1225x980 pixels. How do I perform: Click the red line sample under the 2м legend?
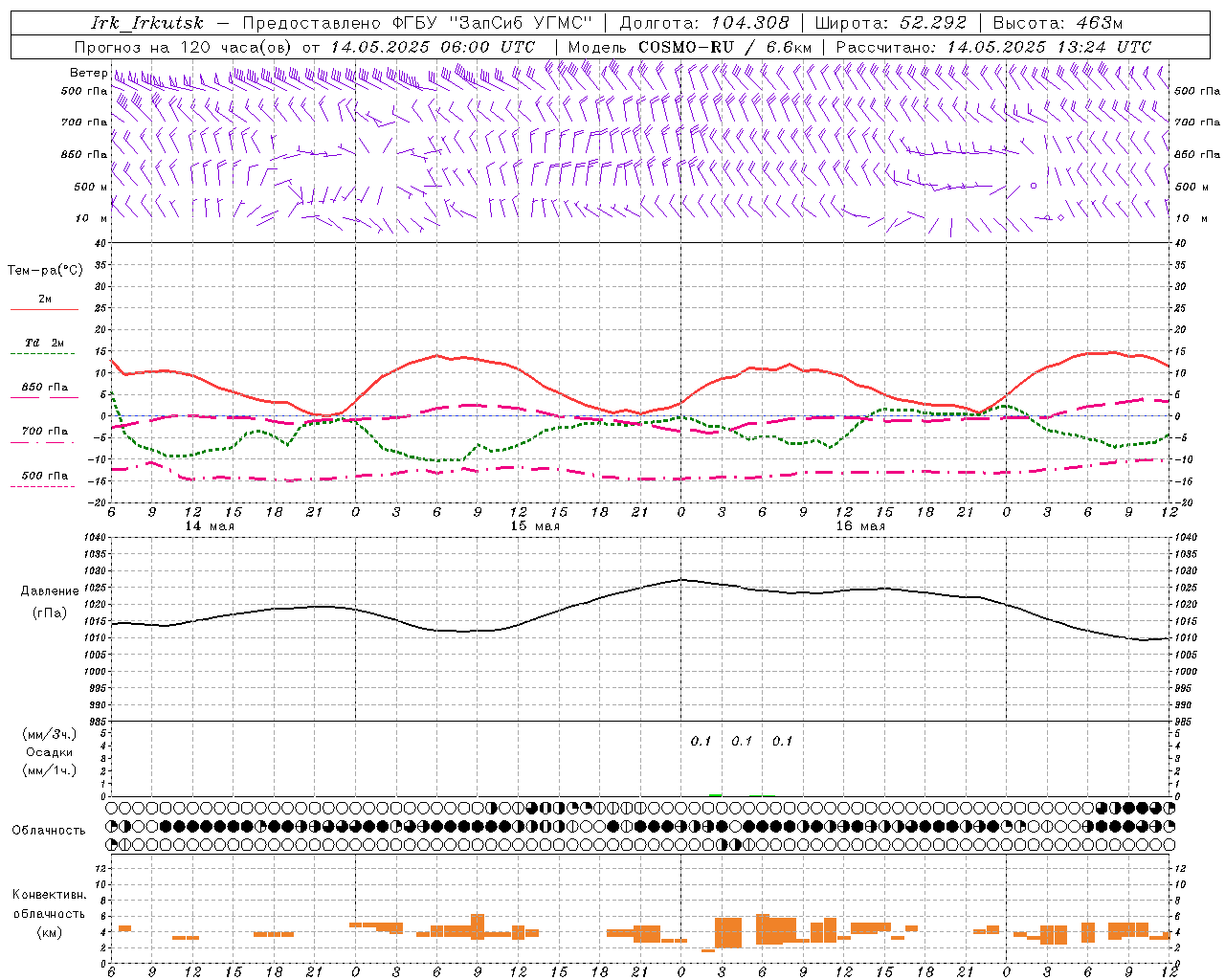(44, 310)
